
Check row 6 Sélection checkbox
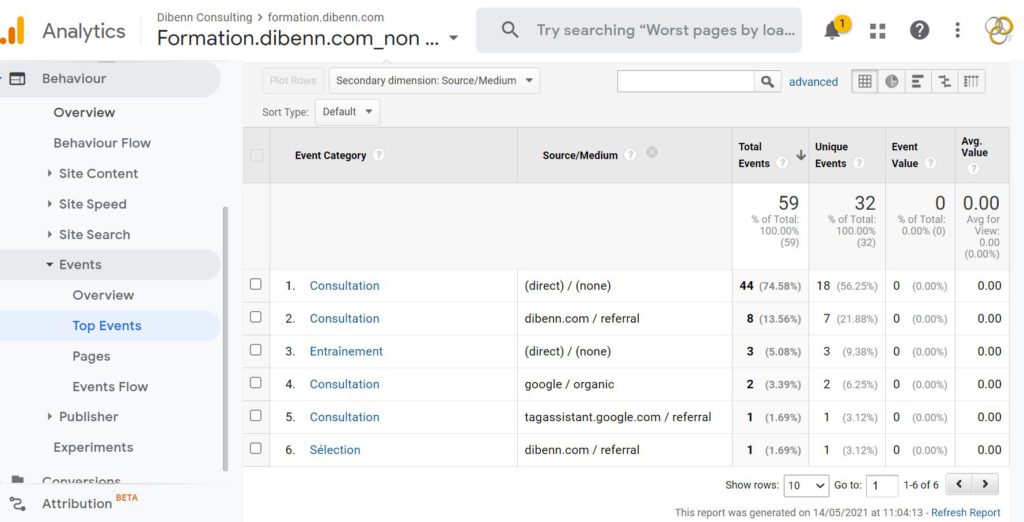click(x=255, y=448)
